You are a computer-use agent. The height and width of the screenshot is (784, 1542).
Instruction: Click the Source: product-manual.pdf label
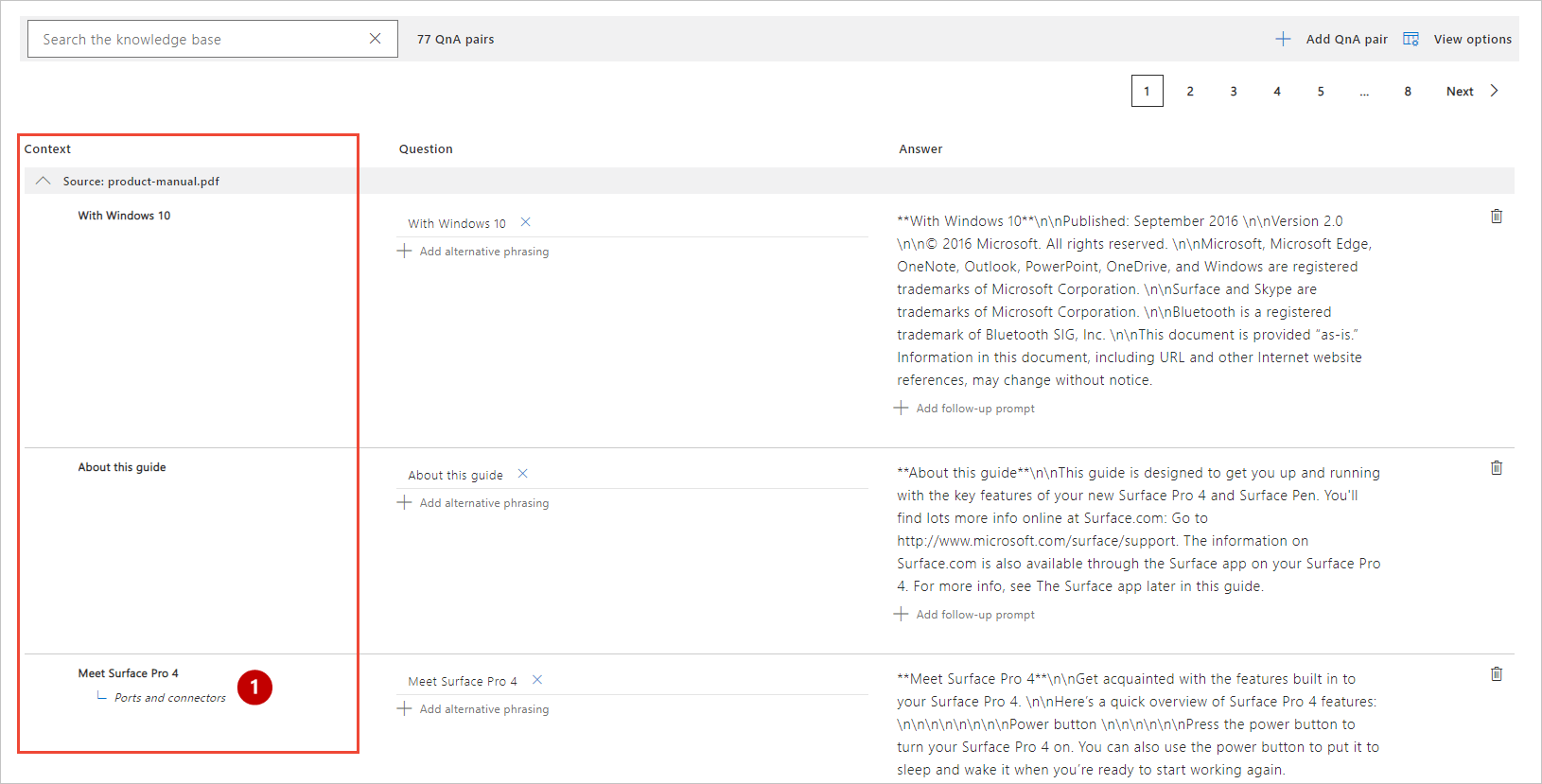(x=141, y=182)
